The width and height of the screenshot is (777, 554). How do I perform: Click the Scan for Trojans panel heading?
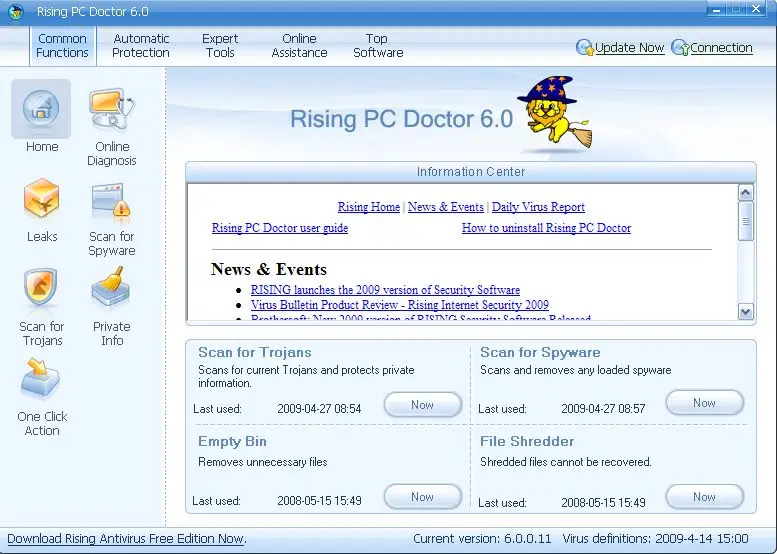(x=255, y=352)
